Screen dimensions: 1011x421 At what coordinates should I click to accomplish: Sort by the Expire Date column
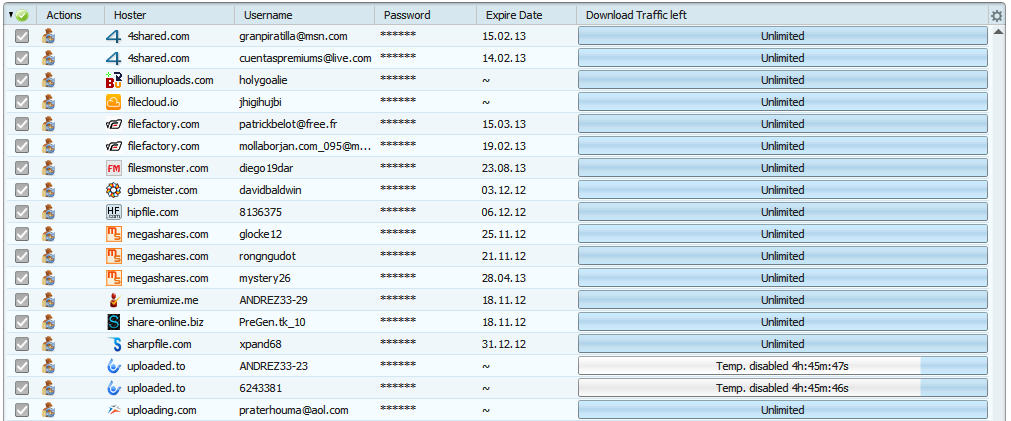point(527,15)
